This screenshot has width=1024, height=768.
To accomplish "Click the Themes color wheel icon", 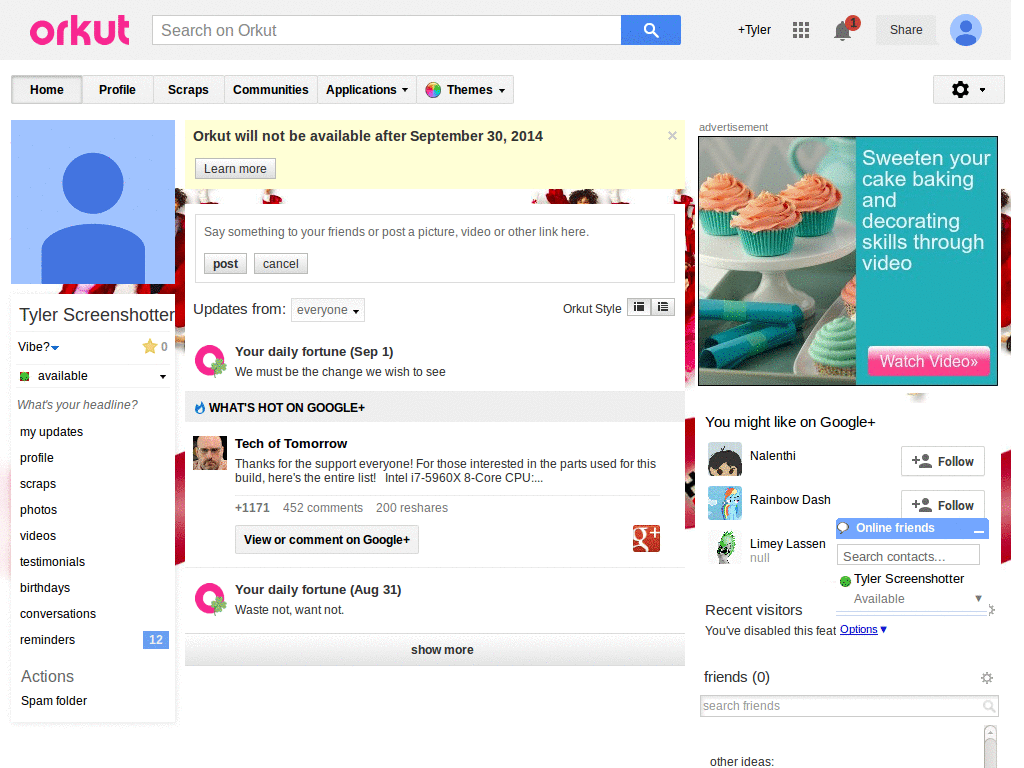I will pyautogui.click(x=433, y=90).
